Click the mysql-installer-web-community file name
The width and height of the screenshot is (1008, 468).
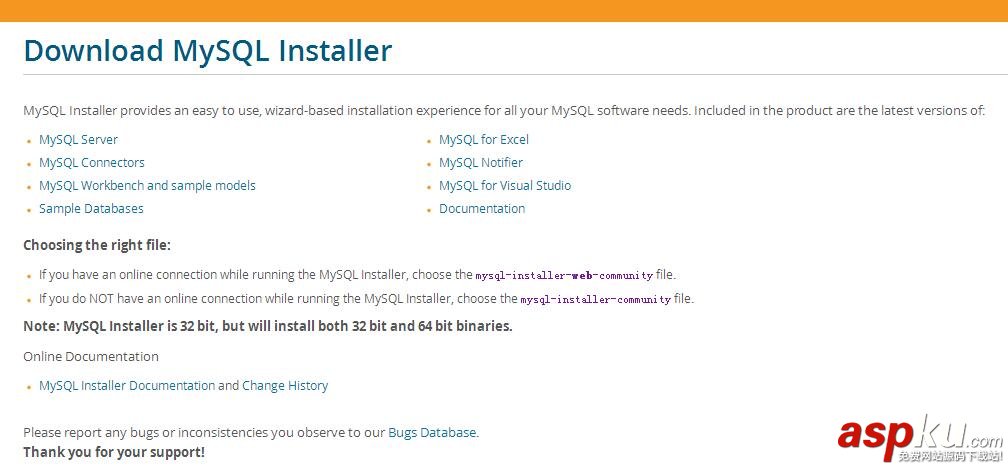[564, 275]
